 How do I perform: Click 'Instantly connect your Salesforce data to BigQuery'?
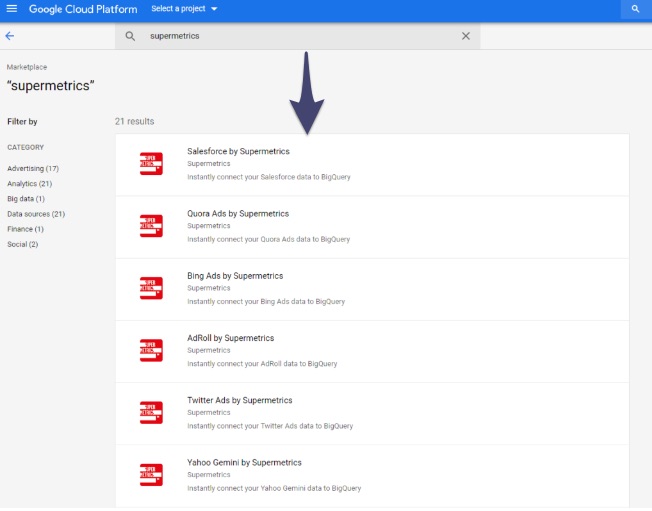[x=269, y=177]
